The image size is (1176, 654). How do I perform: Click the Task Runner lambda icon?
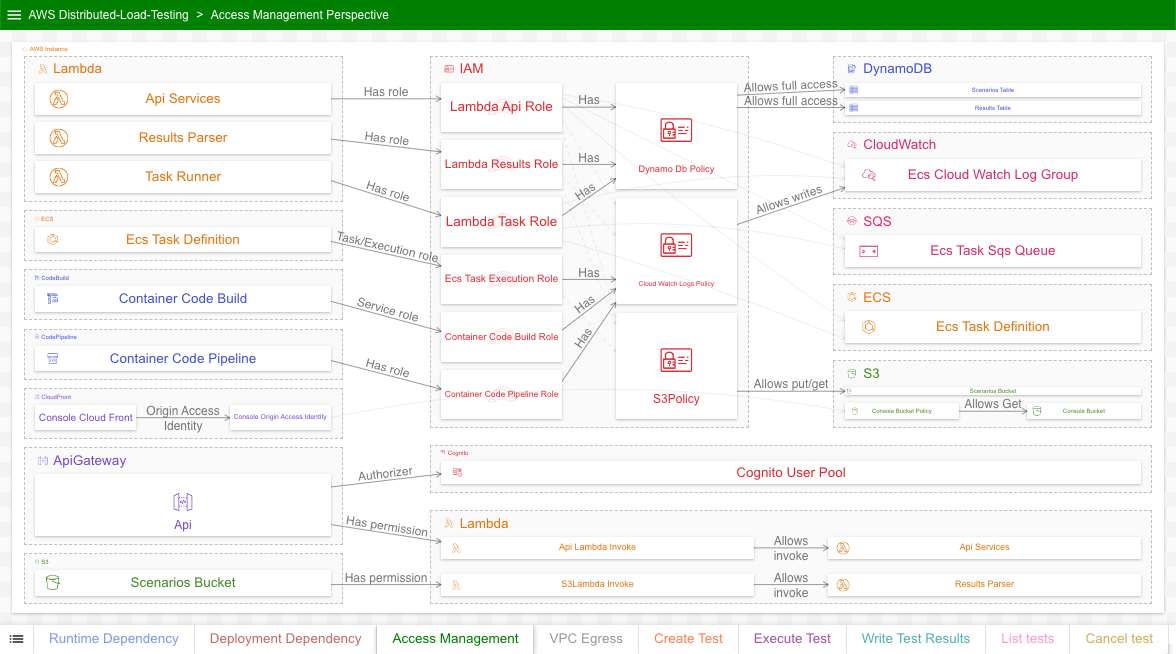coord(58,177)
